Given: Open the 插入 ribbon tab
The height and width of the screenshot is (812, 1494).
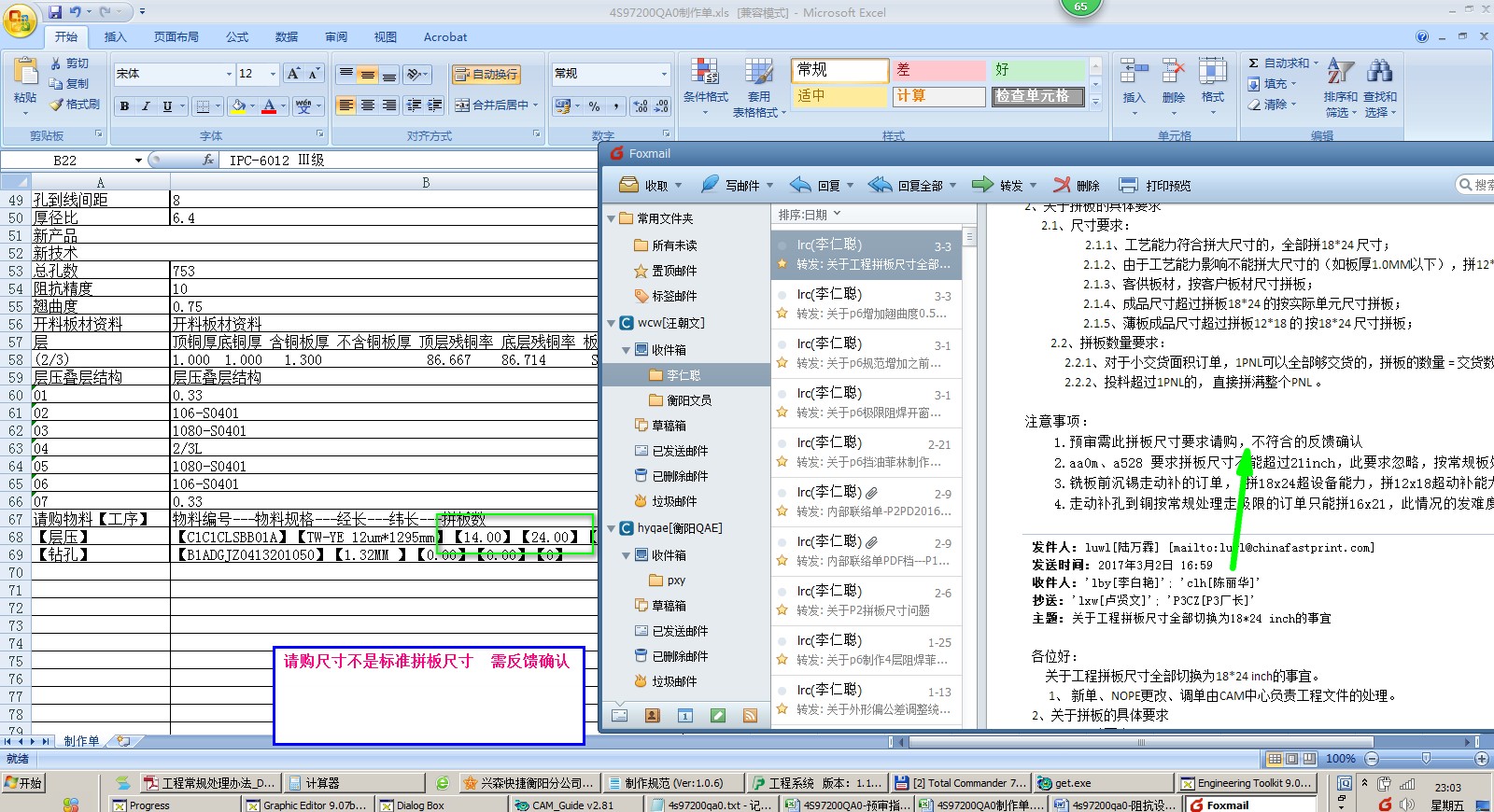Looking at the screenshot, I should tap(115, 36).
